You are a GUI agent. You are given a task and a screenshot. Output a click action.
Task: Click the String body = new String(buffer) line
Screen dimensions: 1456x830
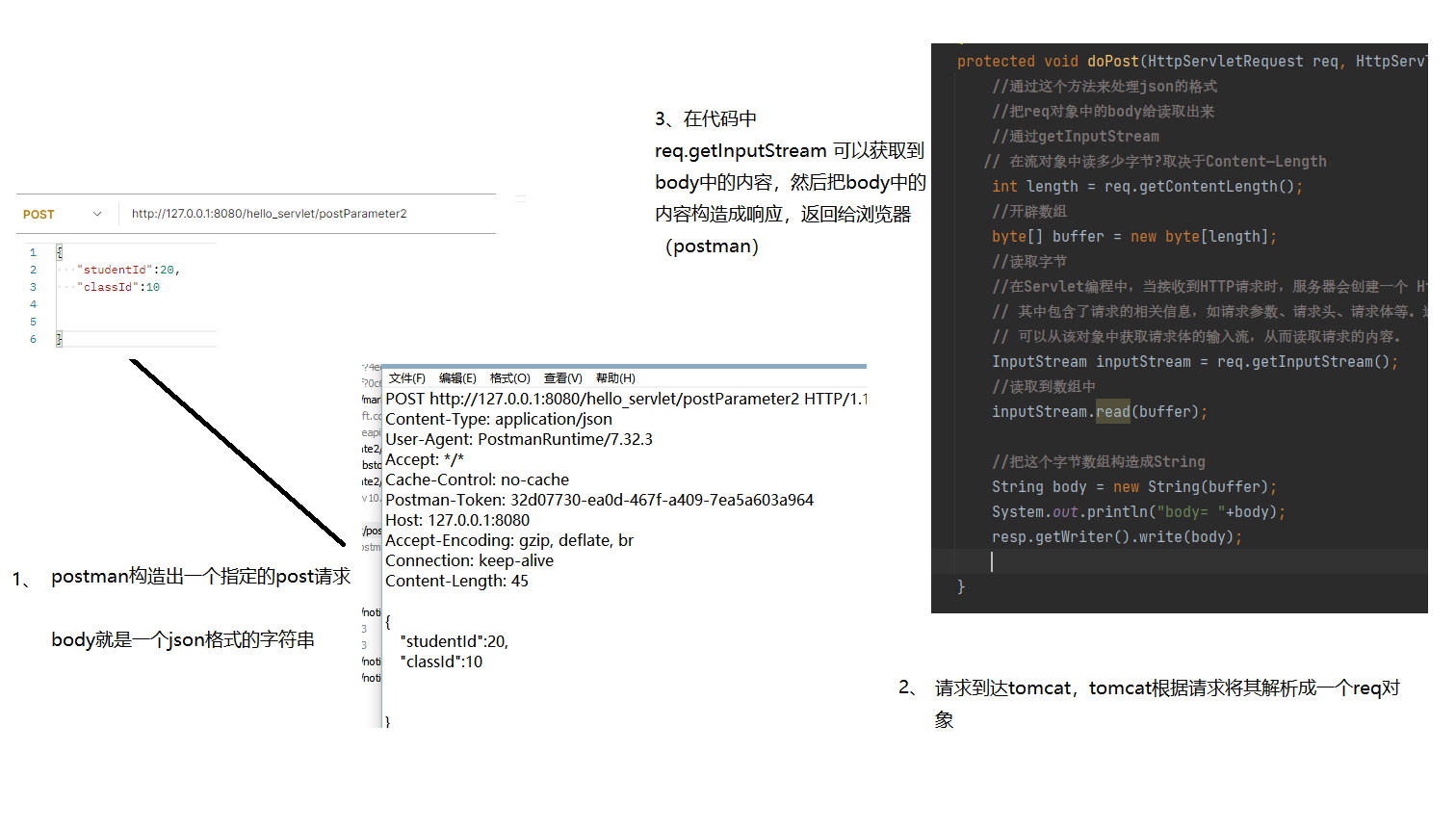tap(1134, 486)
